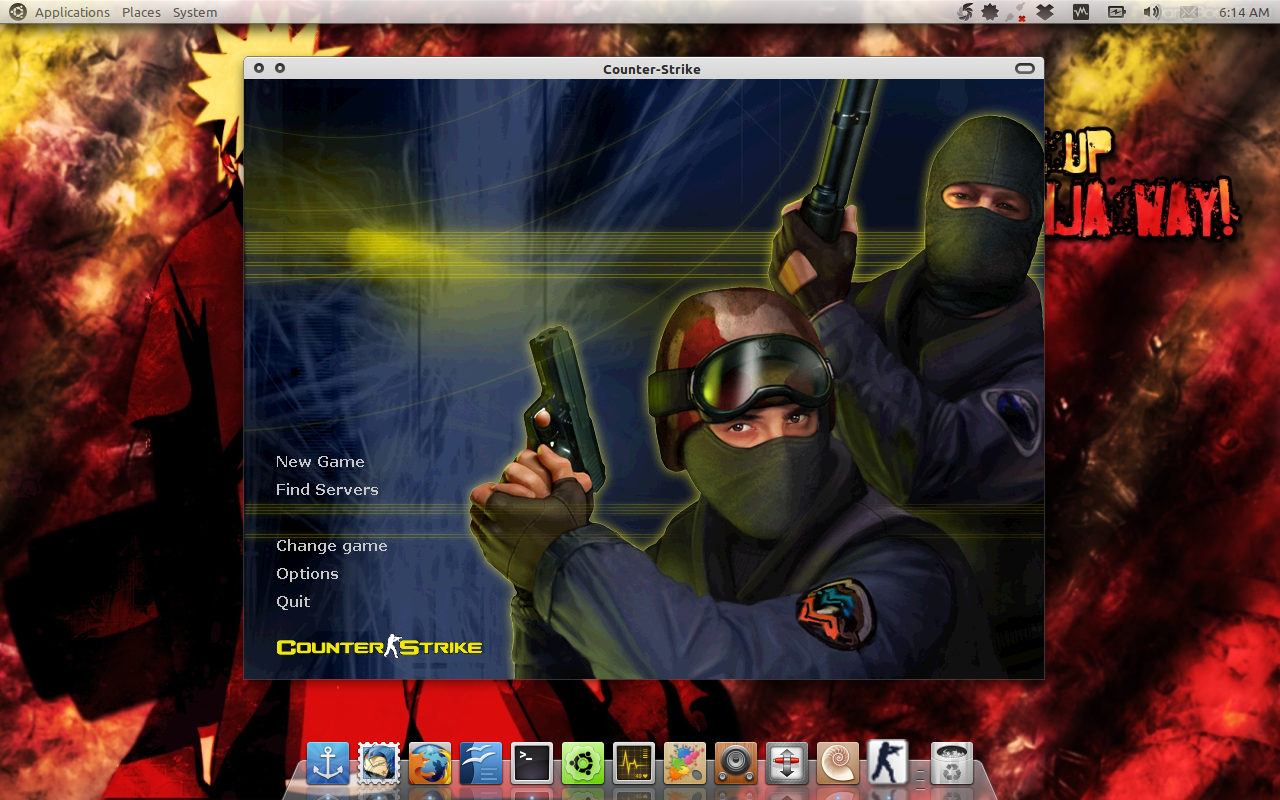
Task: Click the Ubuntu logo in top panel
Action: [17, 12]
